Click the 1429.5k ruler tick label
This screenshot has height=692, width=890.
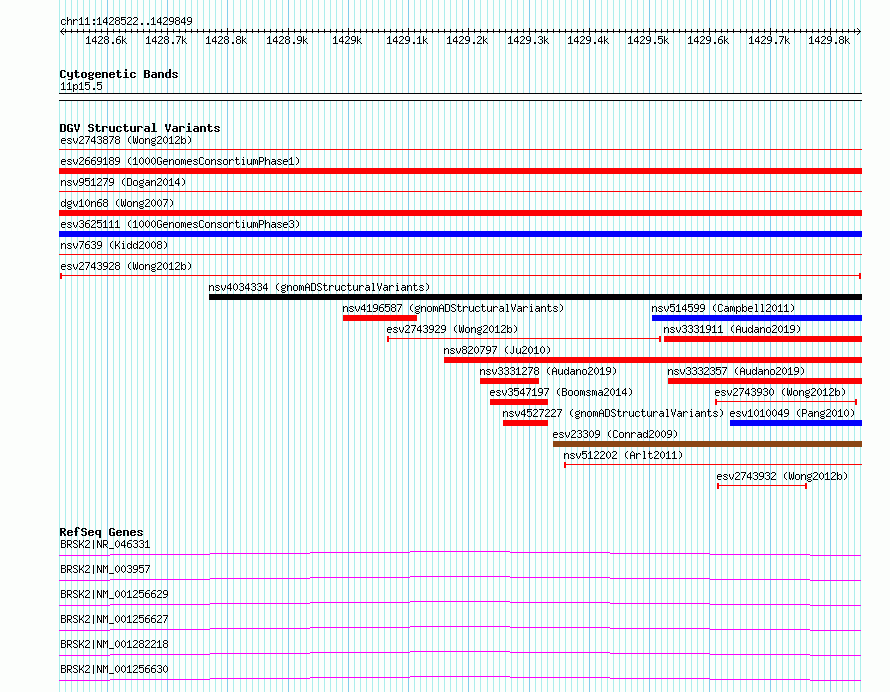(x=648, y=40)
